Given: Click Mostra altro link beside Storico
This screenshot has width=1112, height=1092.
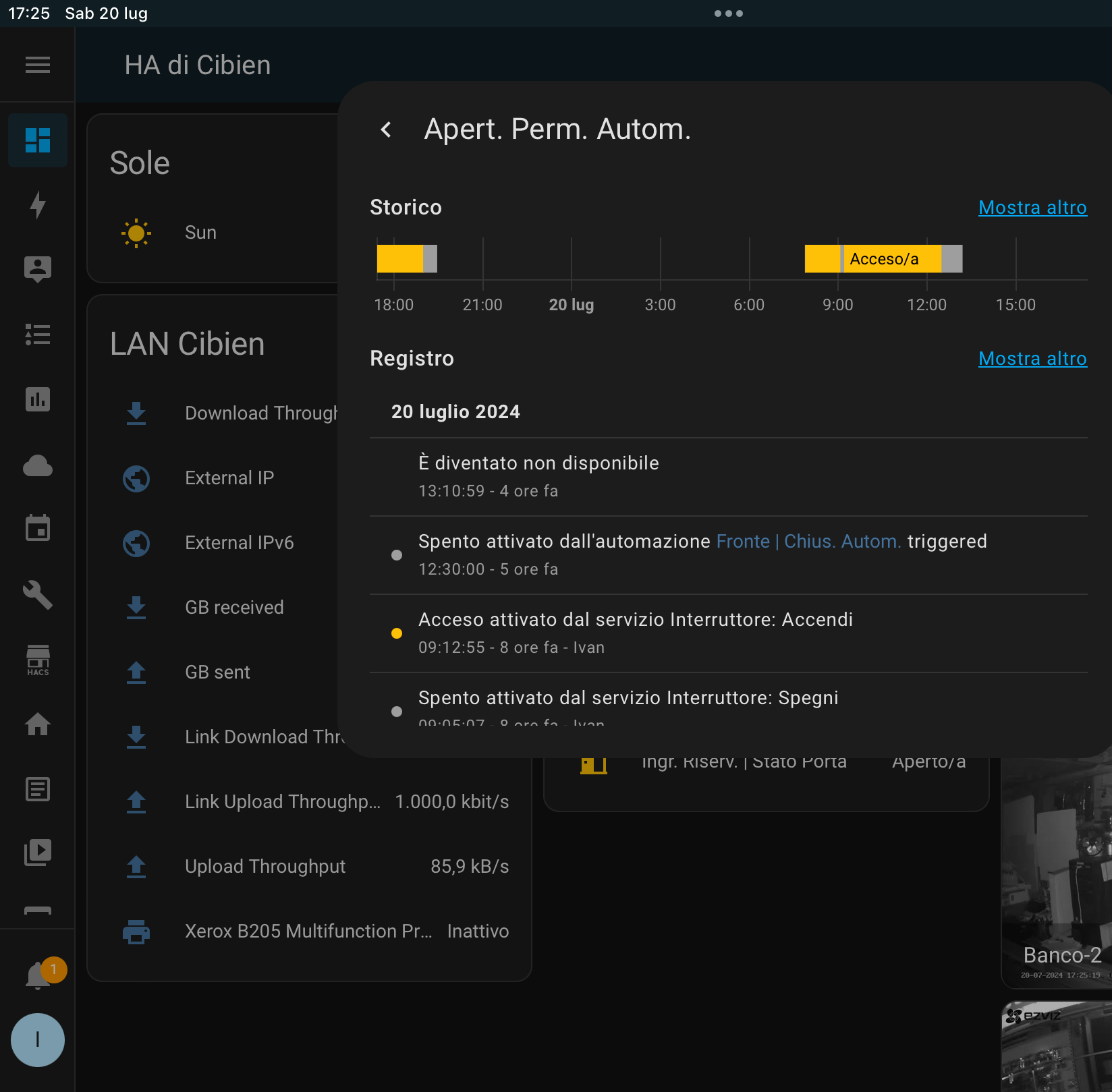Looking at the screenshot, I should click(x=1032, y=207).
